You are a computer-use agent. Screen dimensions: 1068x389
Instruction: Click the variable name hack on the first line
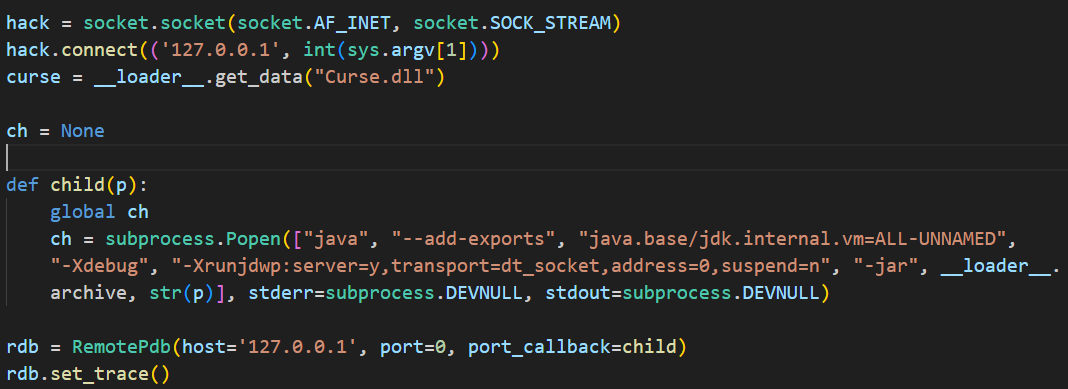coord(28,22)
